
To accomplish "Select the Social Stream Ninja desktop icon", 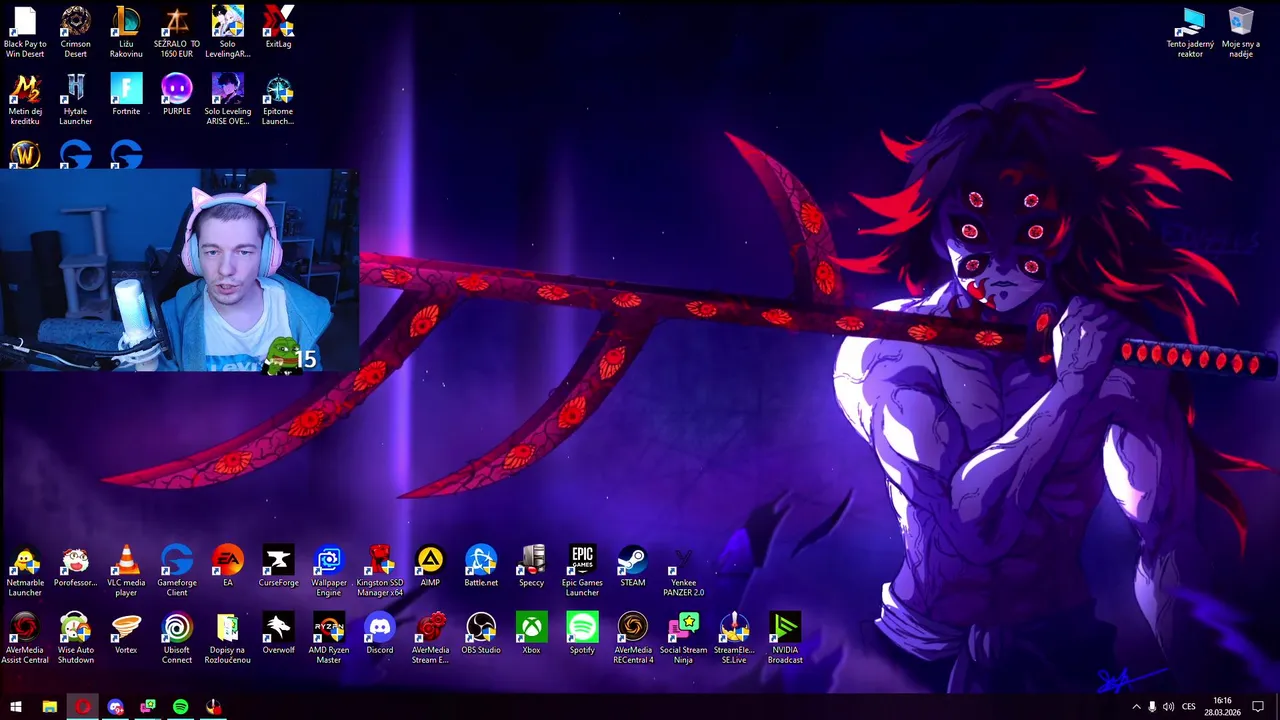I will pos(683,638).
